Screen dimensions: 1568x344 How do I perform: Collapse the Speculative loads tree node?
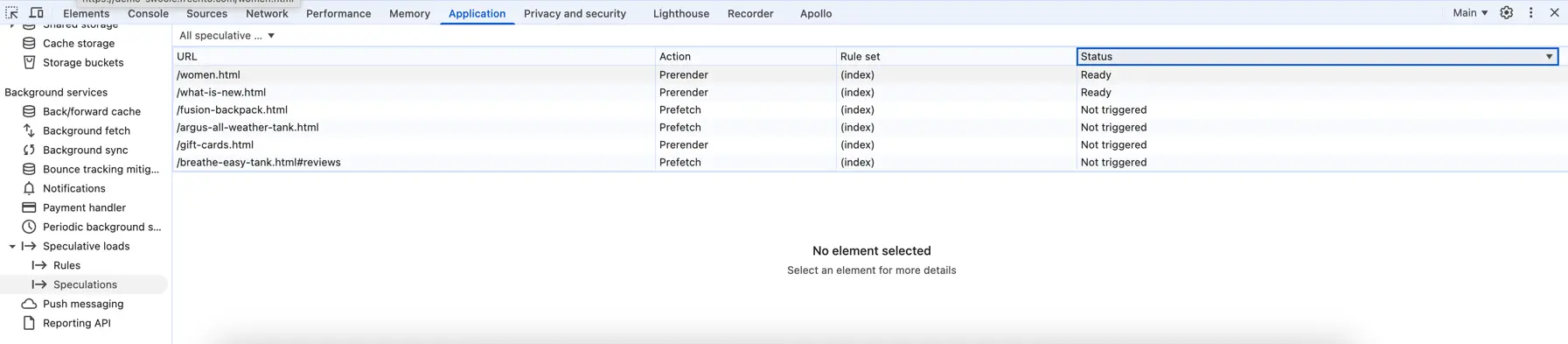[x=12, y=247]
